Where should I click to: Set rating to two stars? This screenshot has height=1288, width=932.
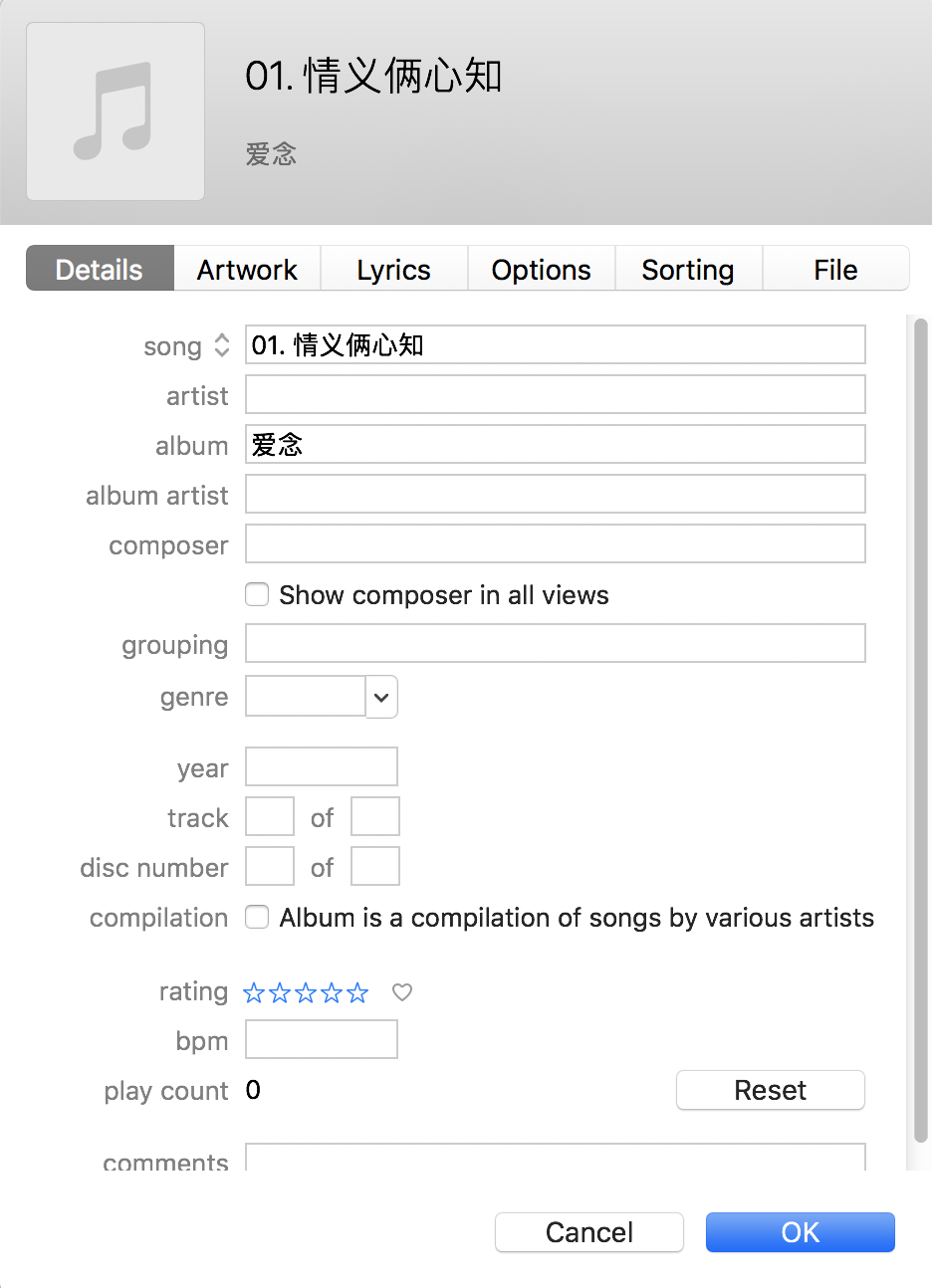pos(280,992)
